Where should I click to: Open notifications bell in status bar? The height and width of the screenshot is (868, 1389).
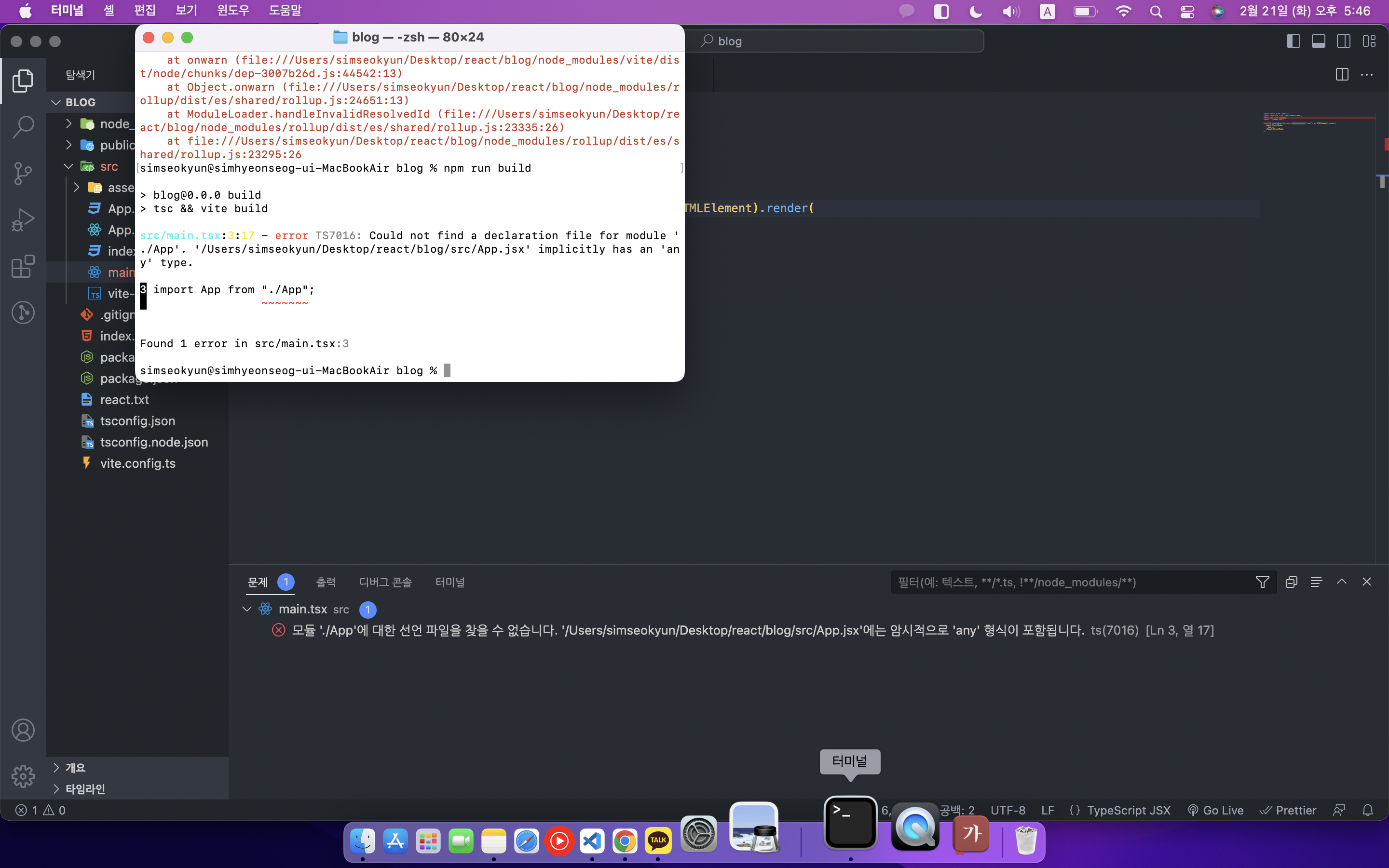1368,810
